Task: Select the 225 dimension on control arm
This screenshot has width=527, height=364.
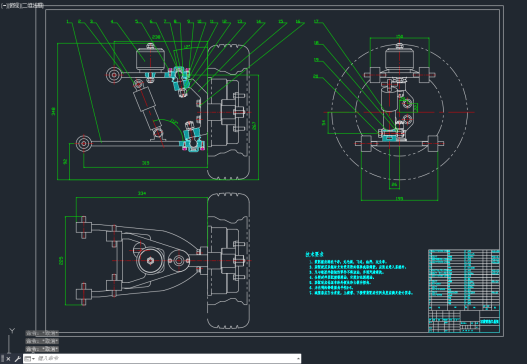Action: 61,260
